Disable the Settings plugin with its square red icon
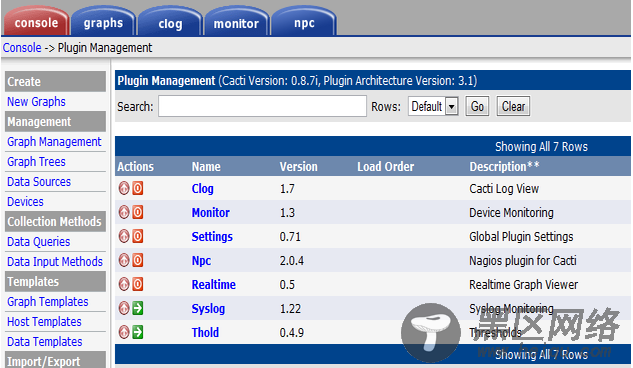 coord(138,236)
